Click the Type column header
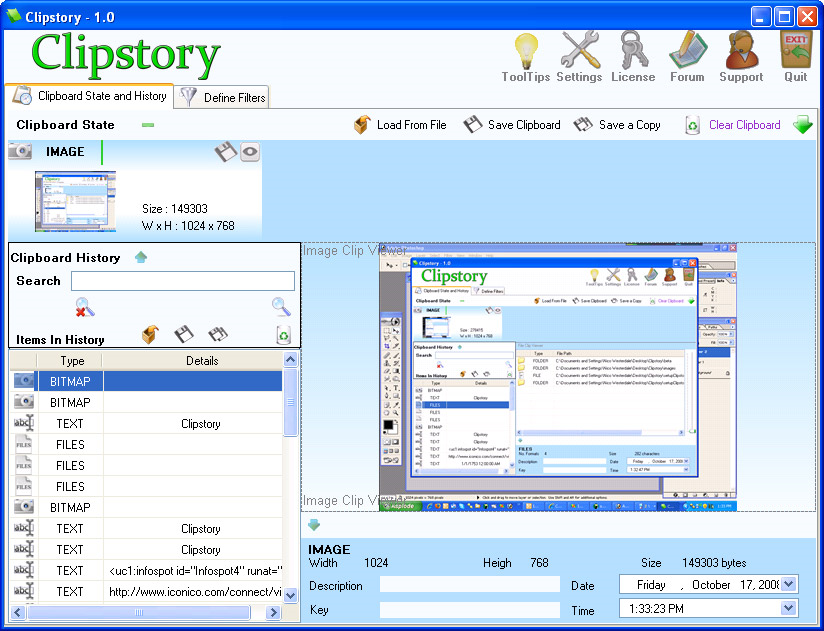Image resolution: width=824 pixels, height=631 pixels. [x=70, y=361]
